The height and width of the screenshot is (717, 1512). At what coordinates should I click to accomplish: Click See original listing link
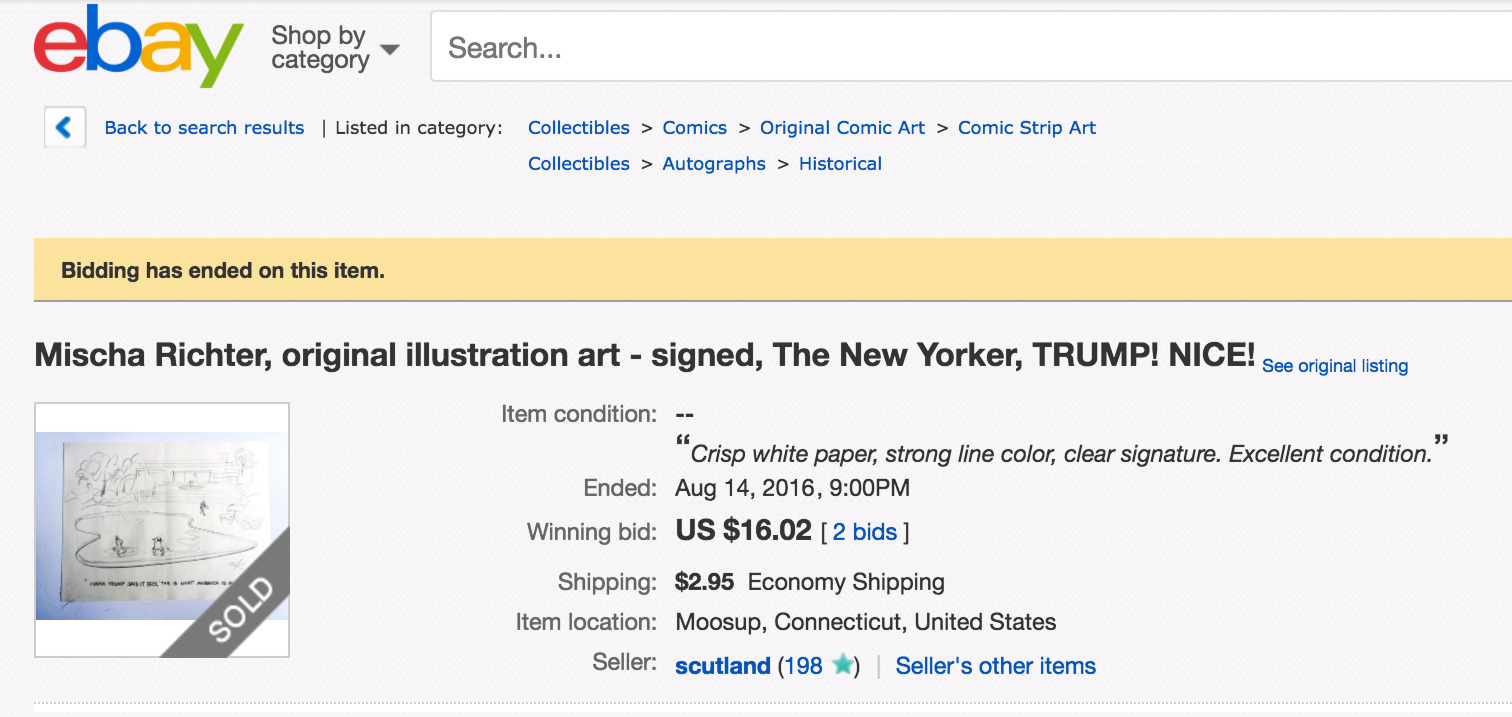click(1335, 366)
